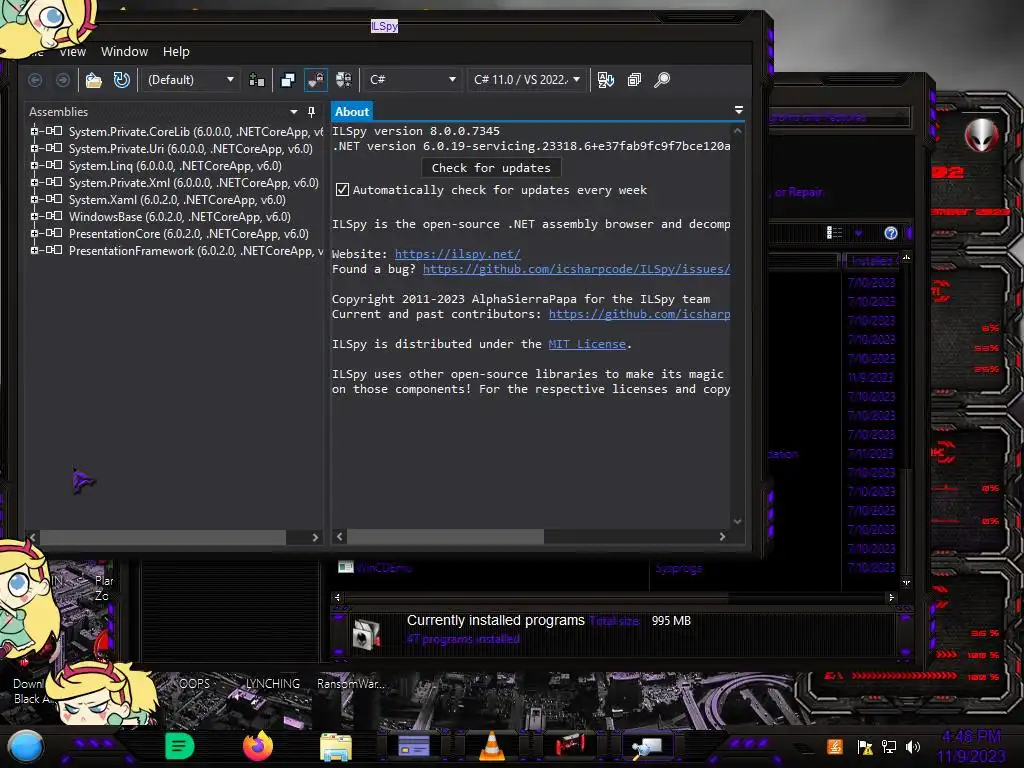1024x768 pixels.
Task: Click the Check for updates button
Action: (491, 168)
